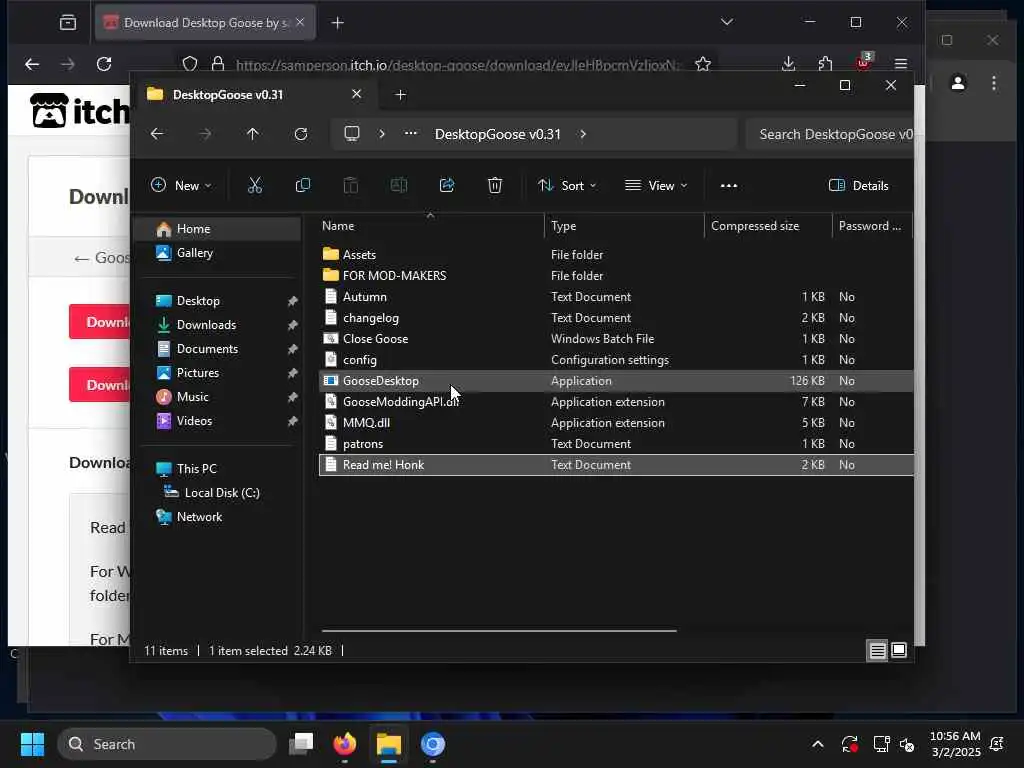Switch to details list view layout icon

point(877,650)
